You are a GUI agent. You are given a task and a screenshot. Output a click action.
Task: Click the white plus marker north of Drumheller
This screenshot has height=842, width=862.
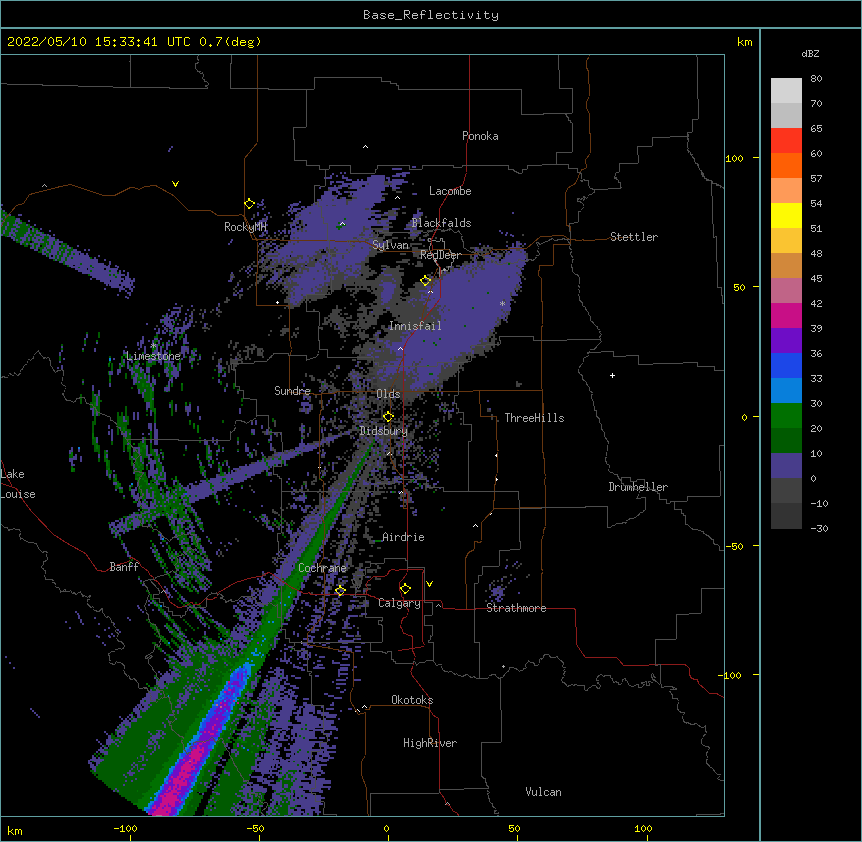pos(612,375)
